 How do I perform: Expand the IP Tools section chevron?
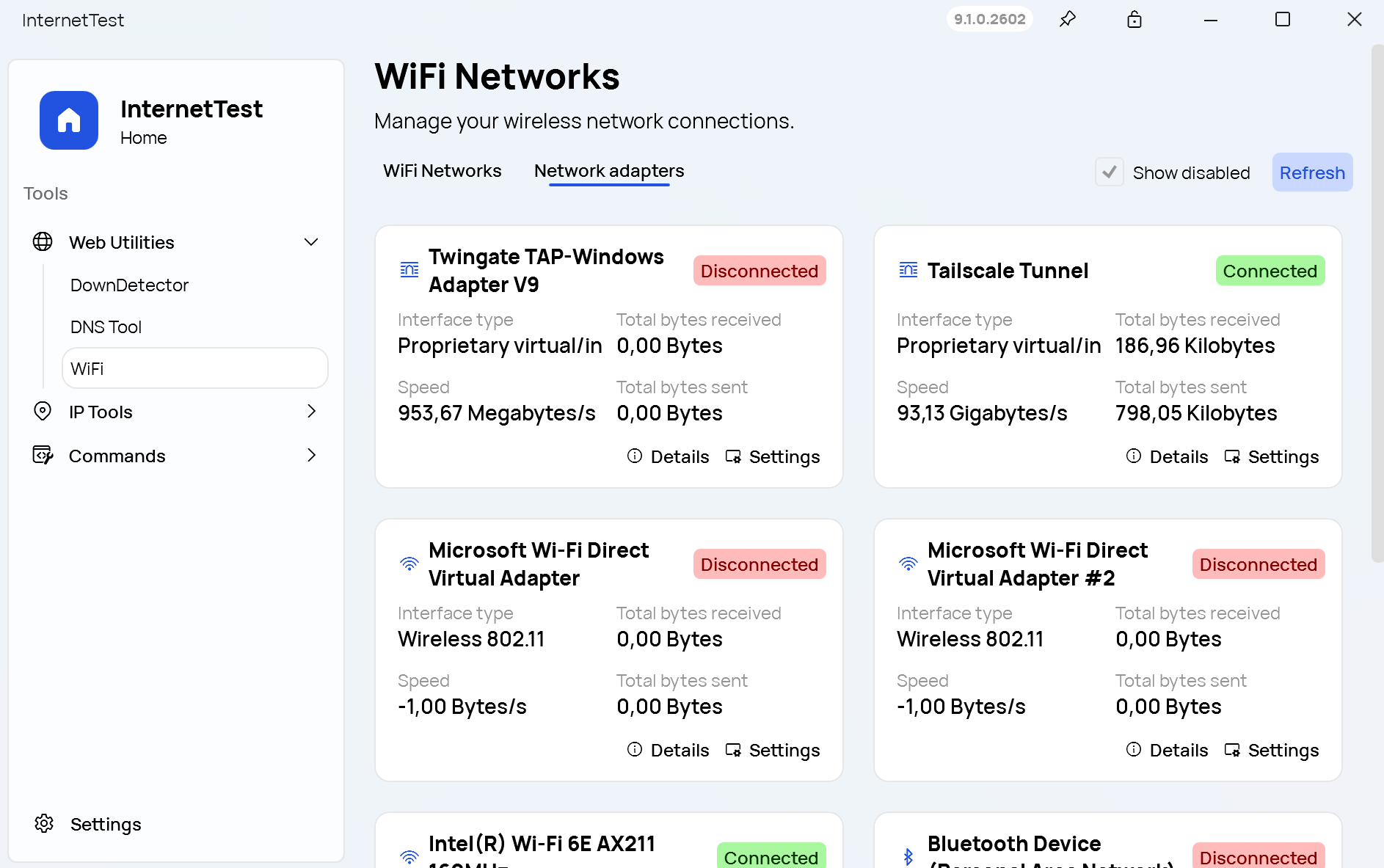tap(311, 412)
